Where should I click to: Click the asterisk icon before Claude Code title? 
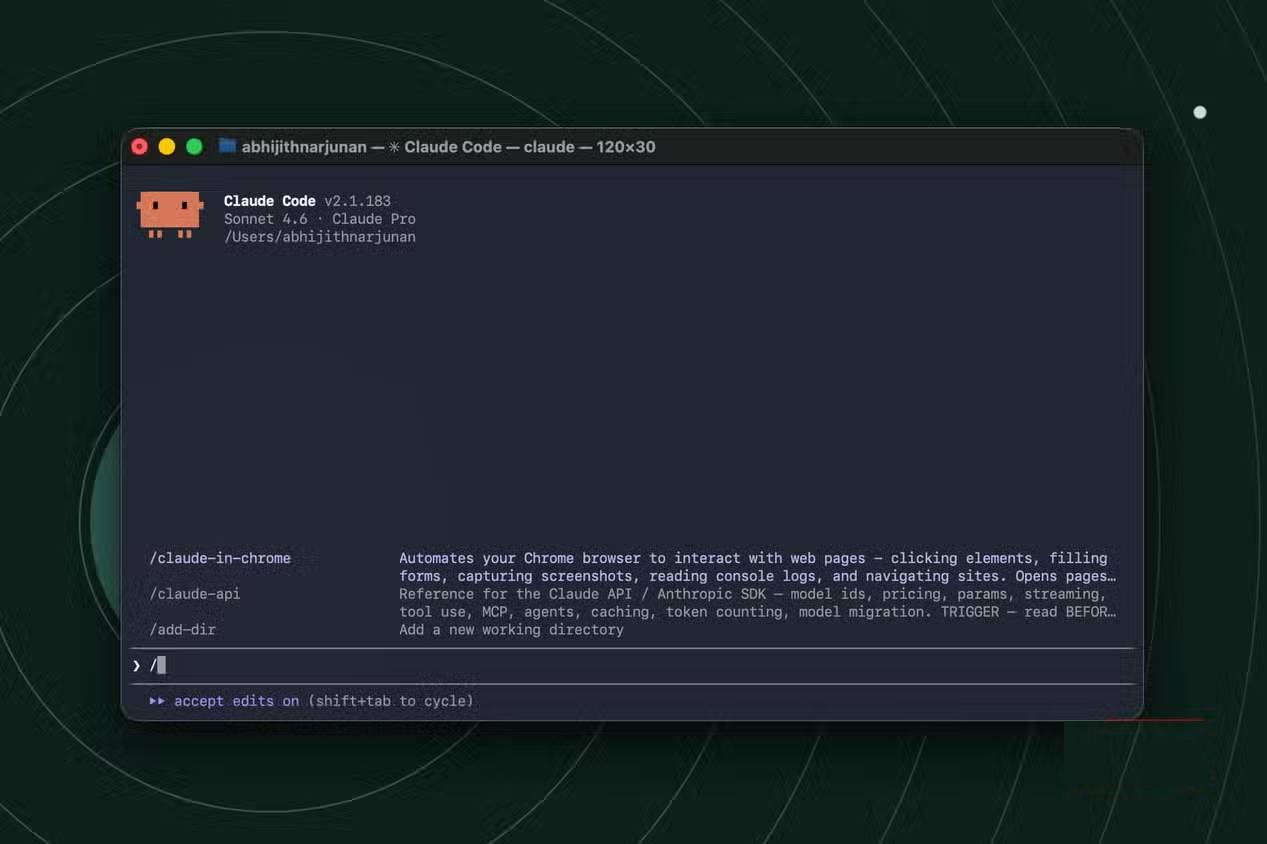click(x=394, y=147)
